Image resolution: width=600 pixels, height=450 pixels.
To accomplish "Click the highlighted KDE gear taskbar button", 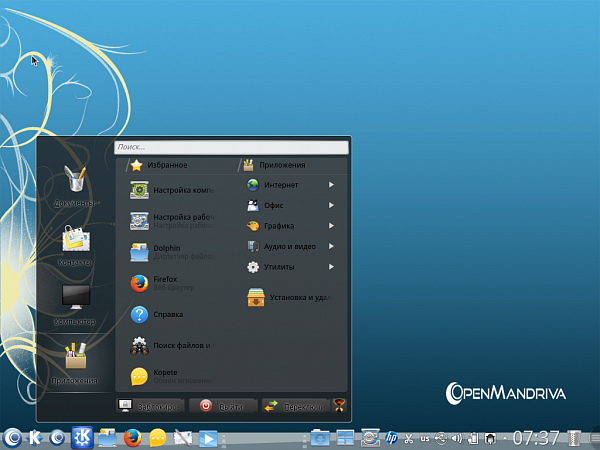I will (x=82, y=437).
